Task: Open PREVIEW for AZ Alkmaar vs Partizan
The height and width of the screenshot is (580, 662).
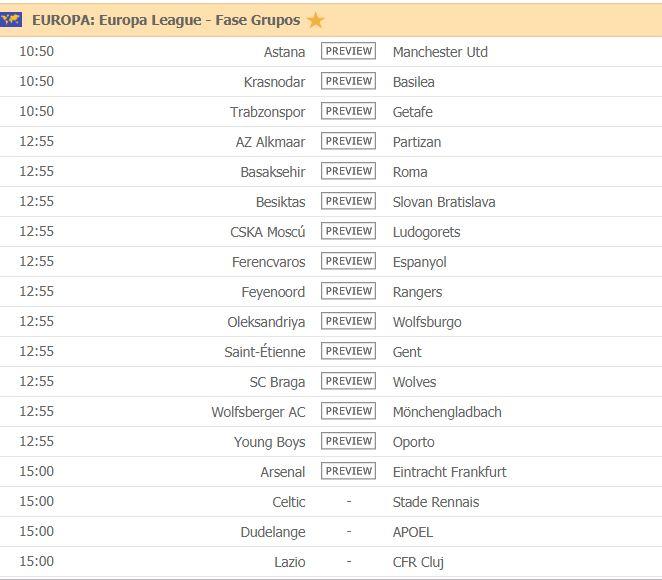Action: [x=348, y=141]
